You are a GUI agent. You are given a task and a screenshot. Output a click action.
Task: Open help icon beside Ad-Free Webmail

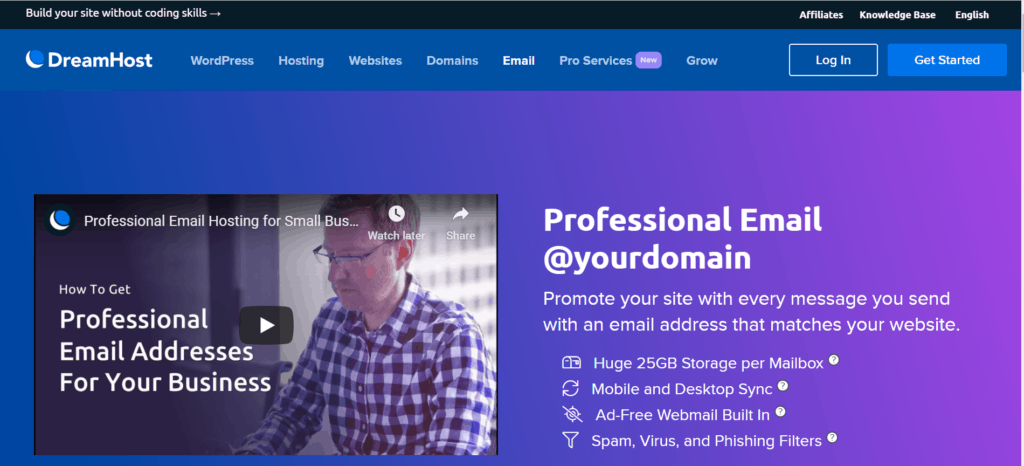pos(780,412)
